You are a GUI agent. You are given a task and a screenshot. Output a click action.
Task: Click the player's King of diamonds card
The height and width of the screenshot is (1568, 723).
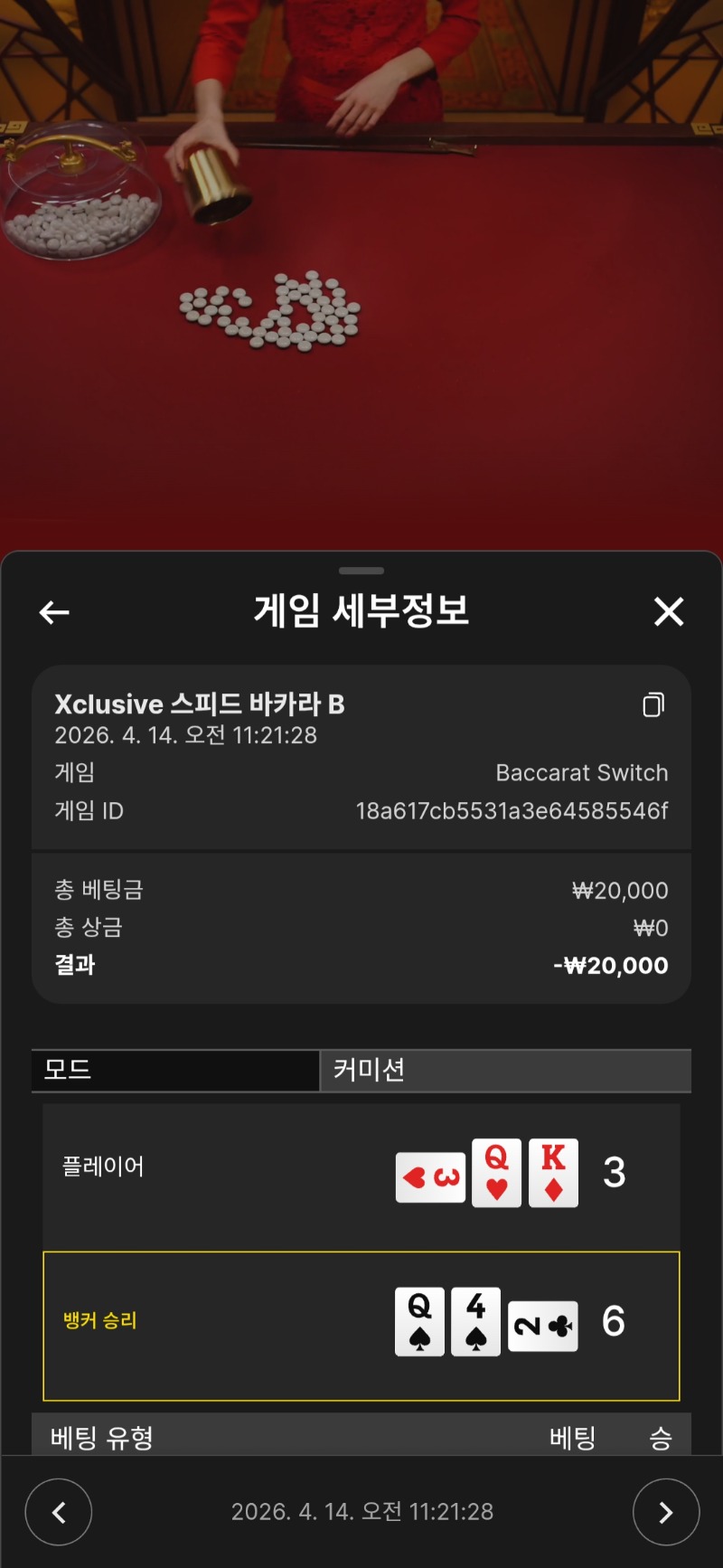pyautogui.click(x=553, y=1173)
